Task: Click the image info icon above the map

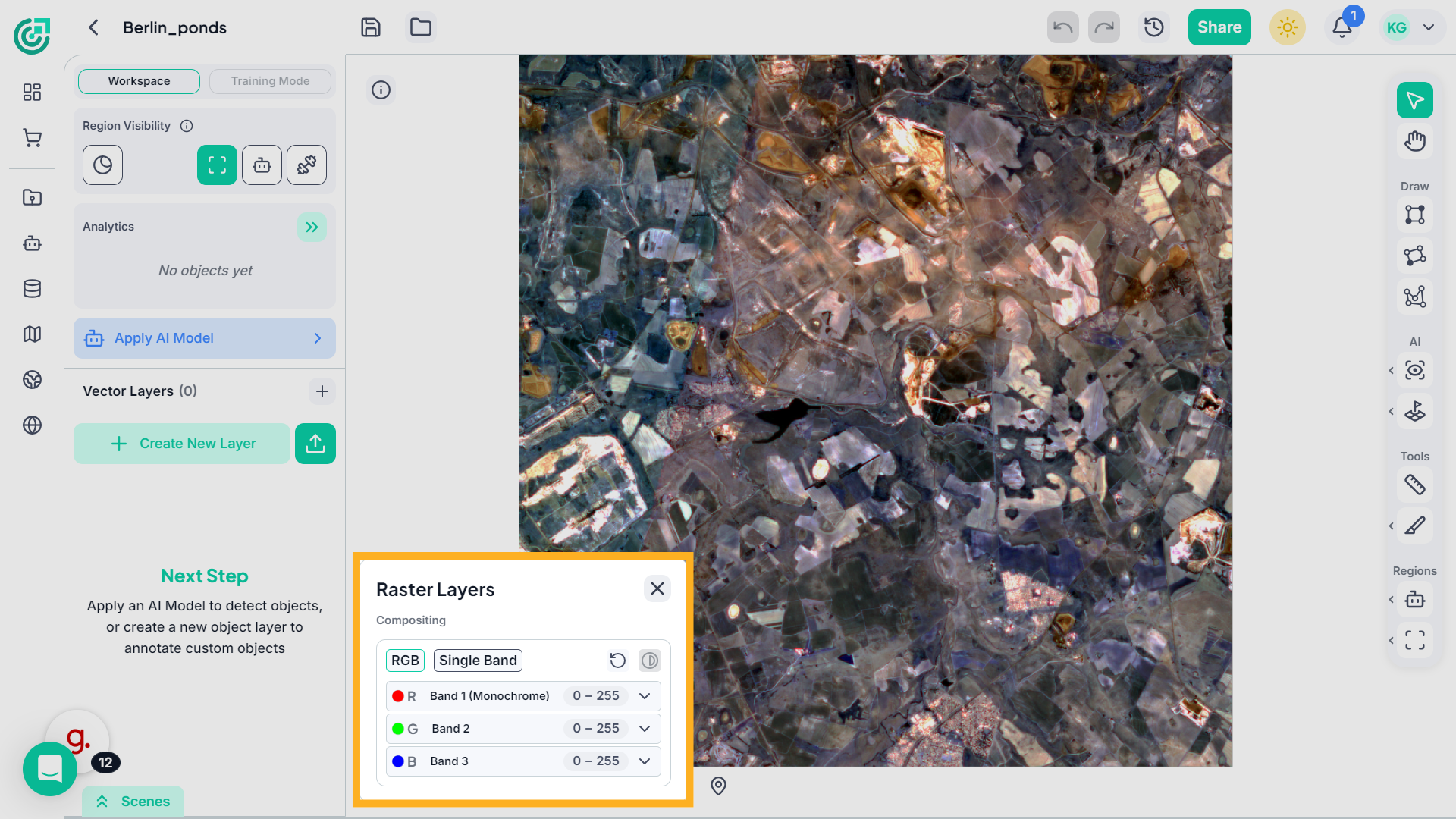Action: (381, 90)
